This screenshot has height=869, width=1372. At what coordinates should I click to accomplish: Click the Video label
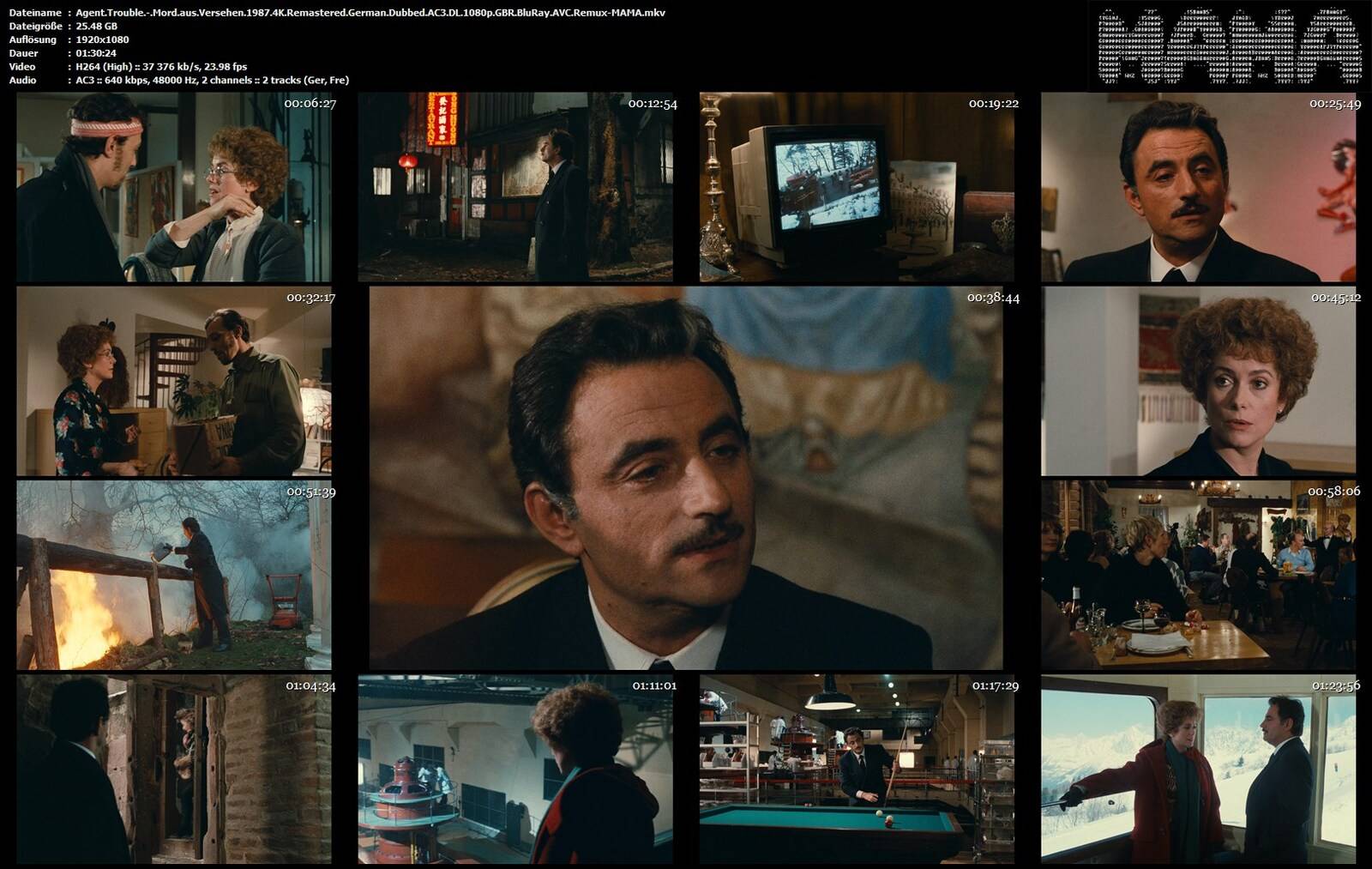click(22, 67)
